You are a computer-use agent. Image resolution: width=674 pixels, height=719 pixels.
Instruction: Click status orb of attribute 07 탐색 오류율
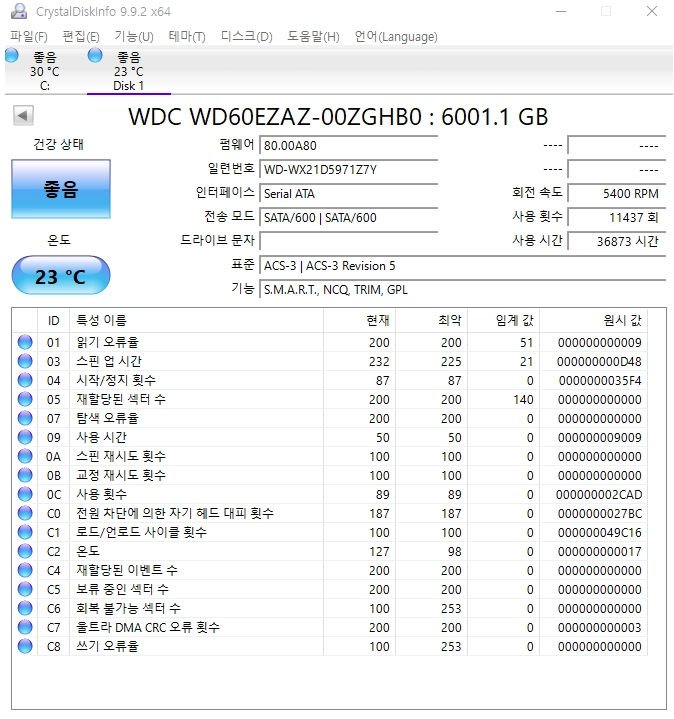coord(25,418)
